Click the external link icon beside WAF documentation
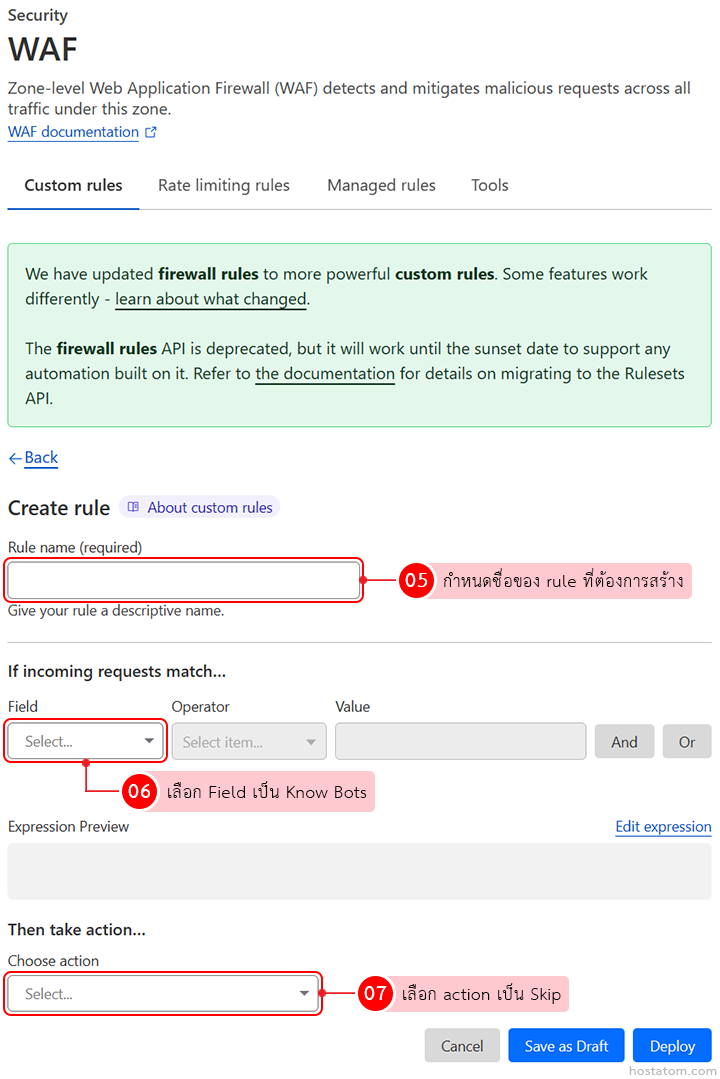This screenshot has height=1079, width=720. (151, 132)
